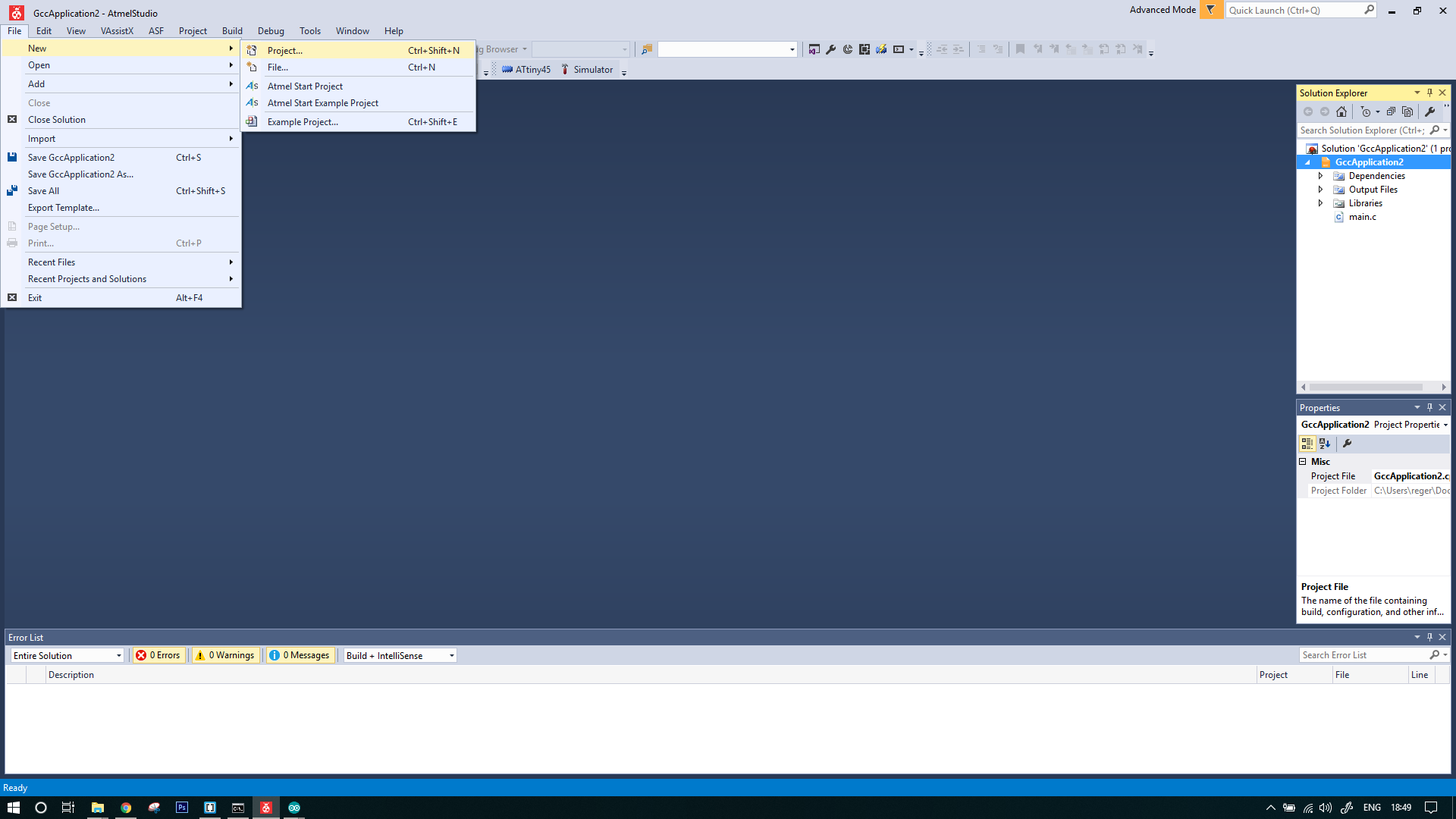Click Categorized icon in Properties panel
The height and width of the screenshot is (819, 1456).
tap(1307, 444)
